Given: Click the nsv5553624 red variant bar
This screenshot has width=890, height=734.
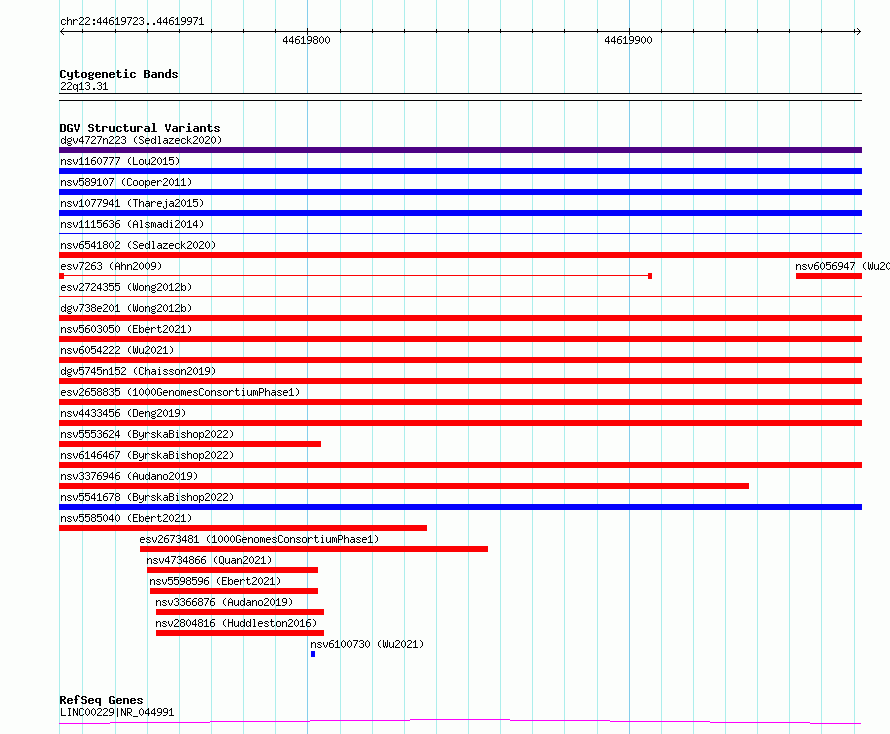Looking at the screenshot, I should (190, 444).
